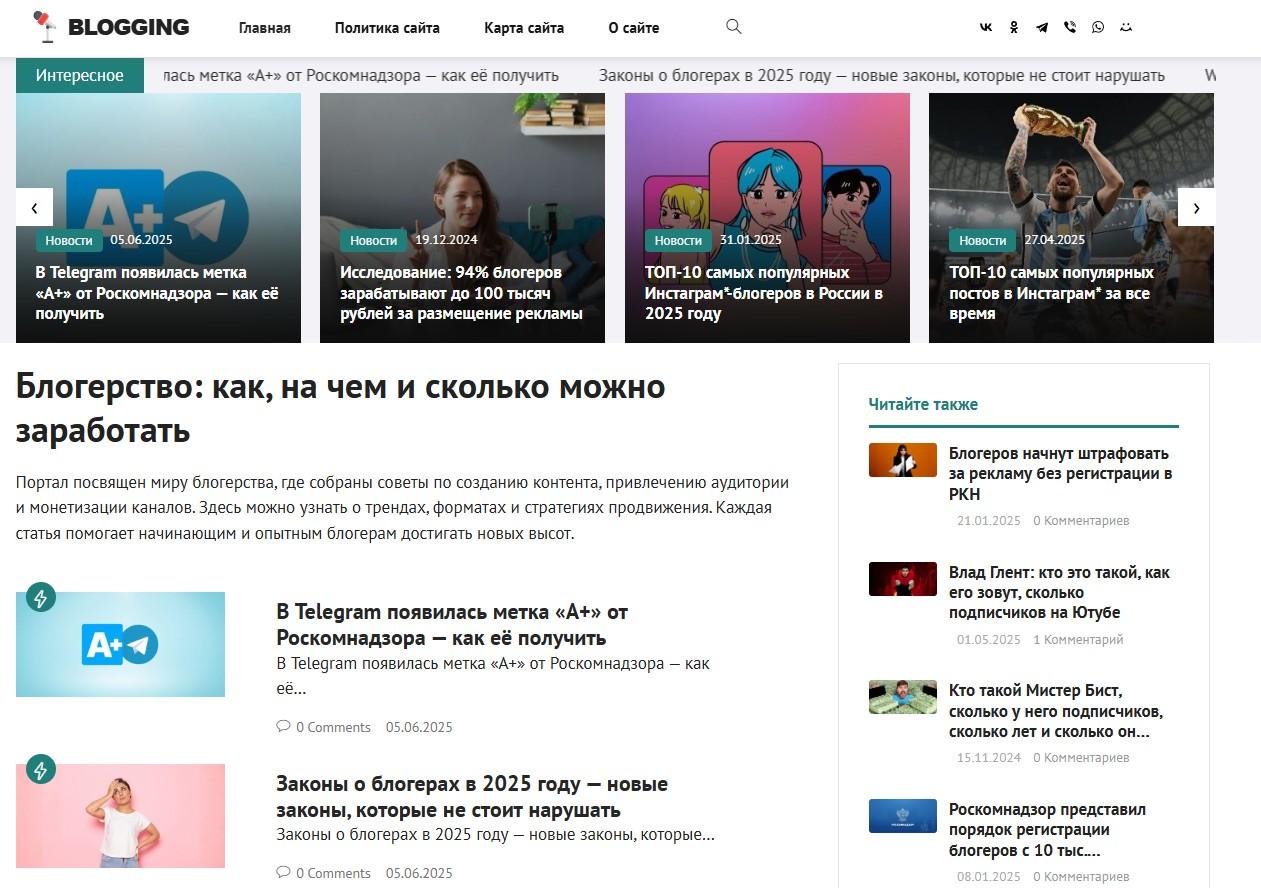Open the pink woman article thumbnail

click(x=120, y=816)
